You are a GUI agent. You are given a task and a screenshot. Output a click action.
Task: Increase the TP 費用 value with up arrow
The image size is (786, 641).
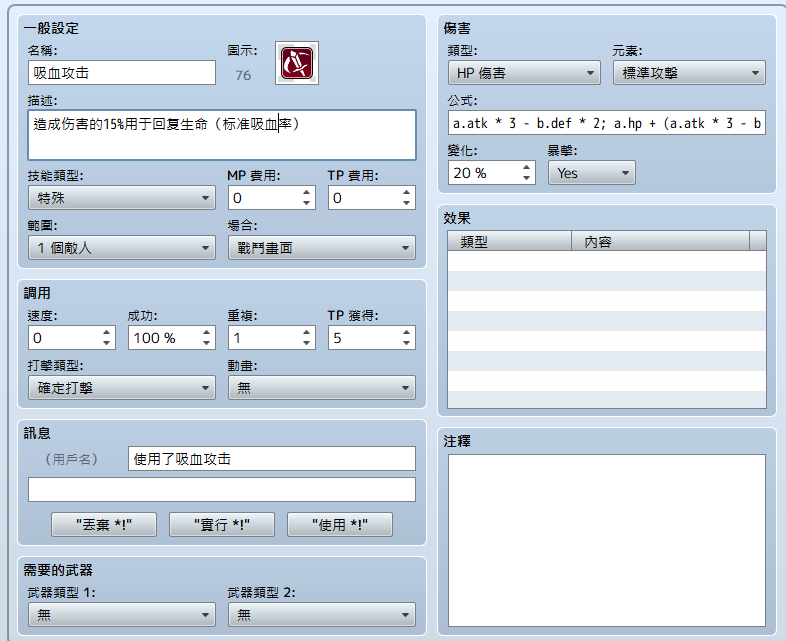point(406,192)
